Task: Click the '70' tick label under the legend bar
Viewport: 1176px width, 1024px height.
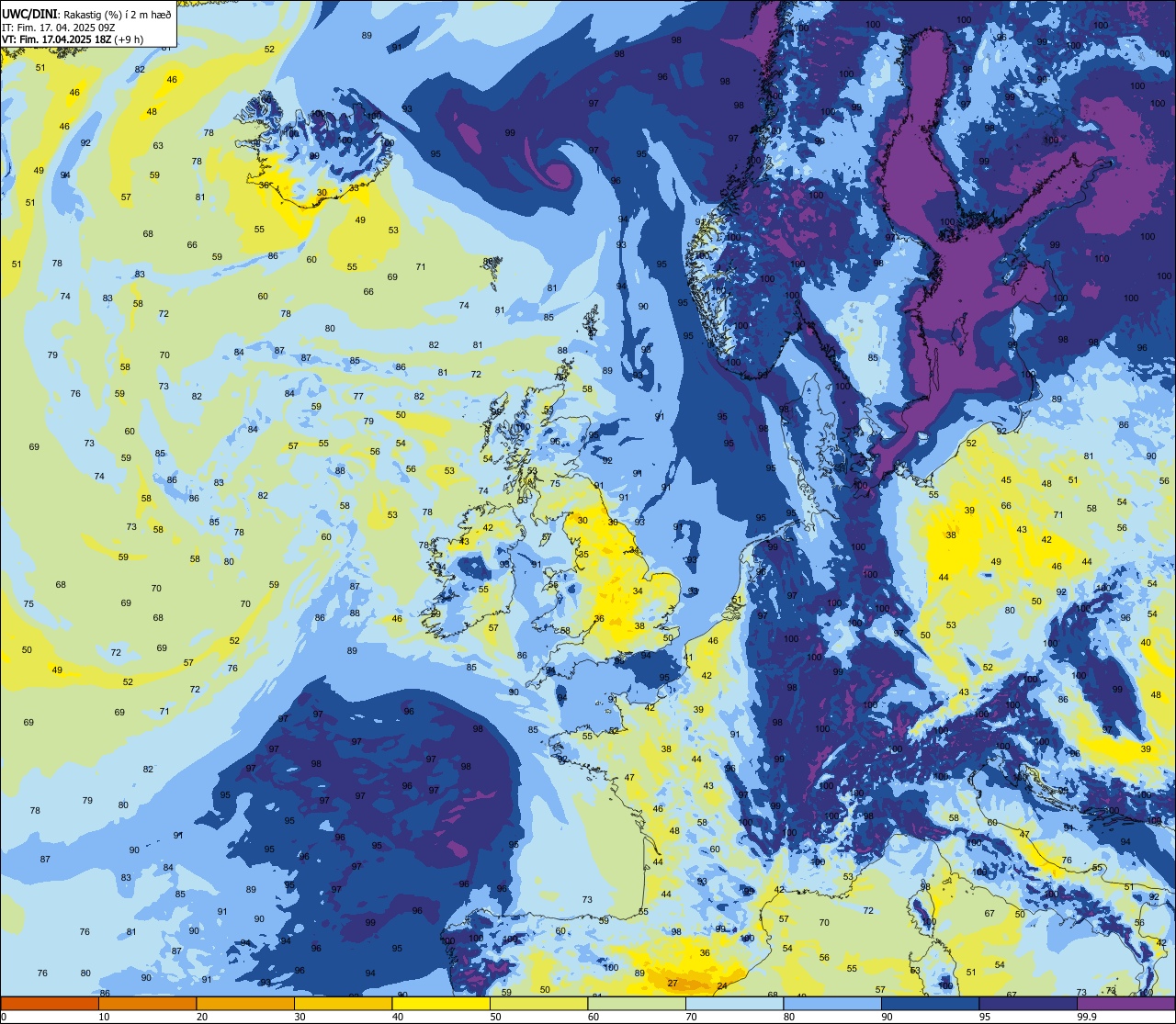Action: pyautogui.click(x=691, y=1017)
